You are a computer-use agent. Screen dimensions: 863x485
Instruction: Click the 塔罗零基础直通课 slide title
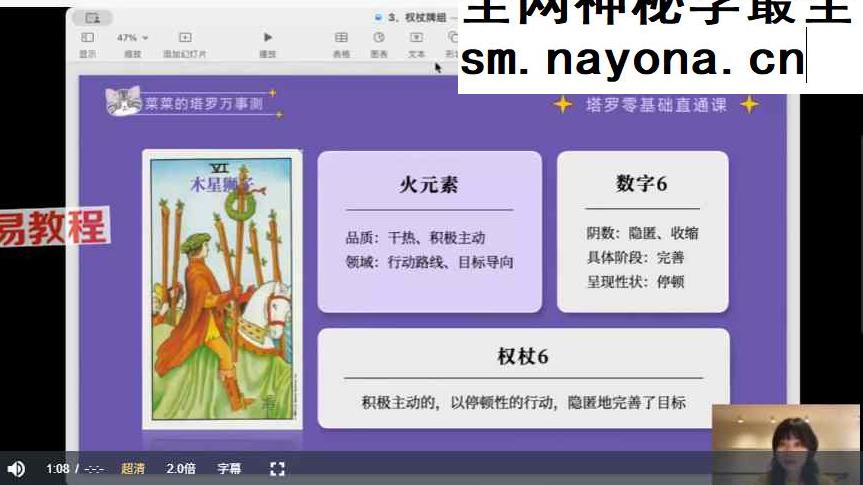pos(656,105)
